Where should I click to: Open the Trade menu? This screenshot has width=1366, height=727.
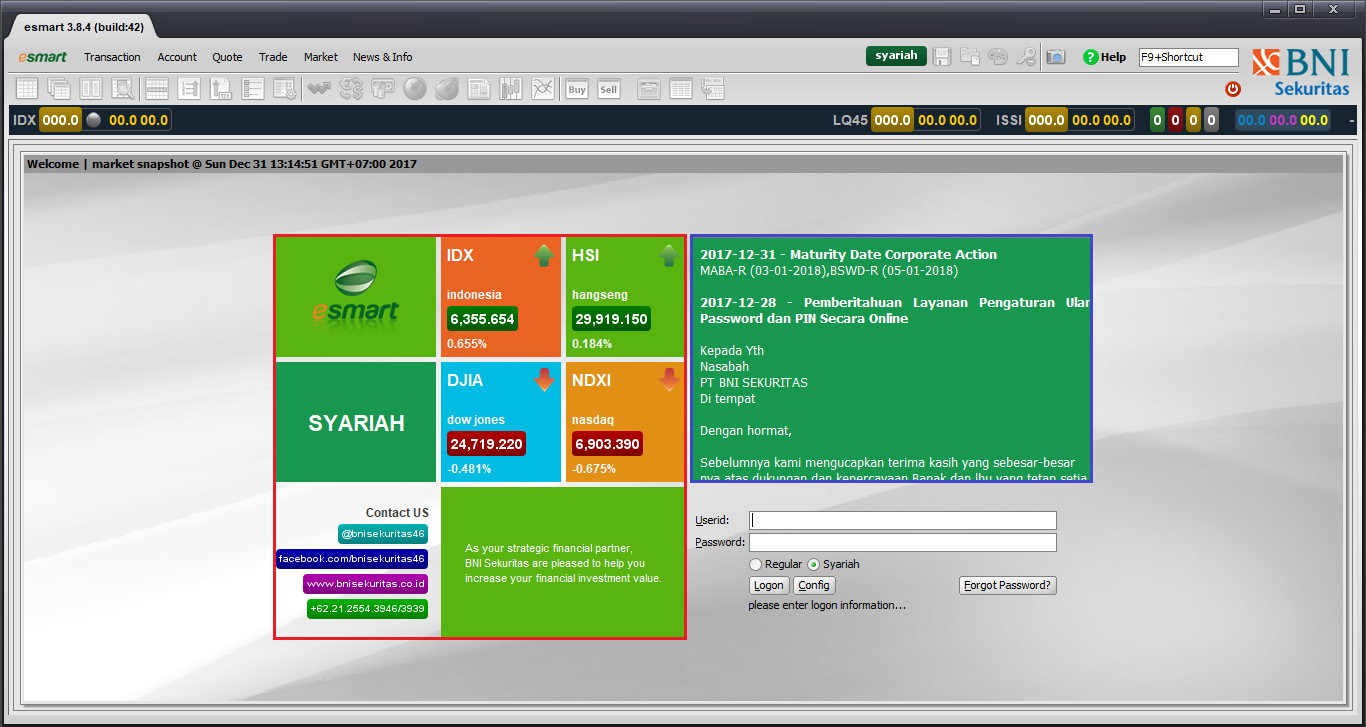point(273,57)
